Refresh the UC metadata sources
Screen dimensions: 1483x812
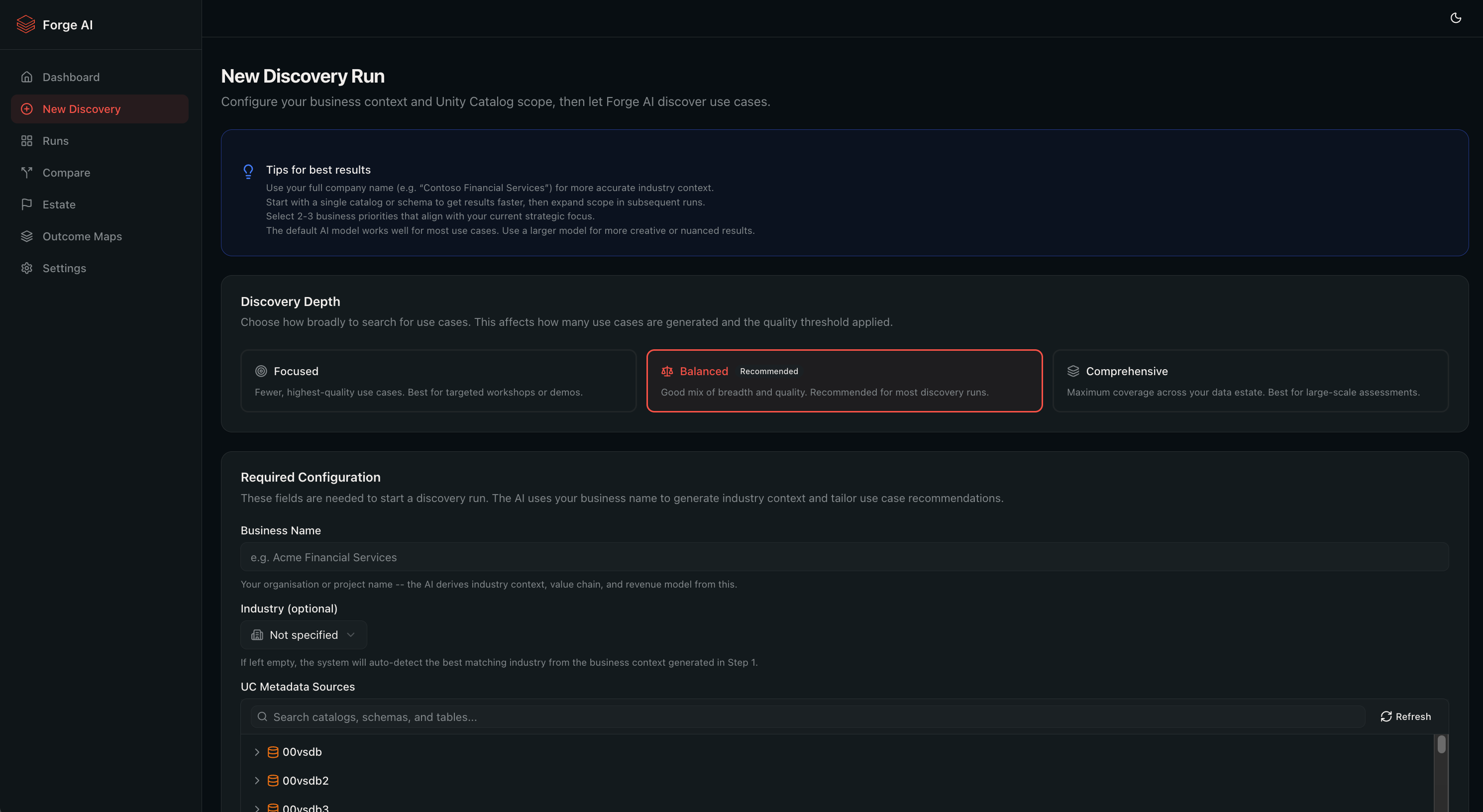tap(1405, 716)
